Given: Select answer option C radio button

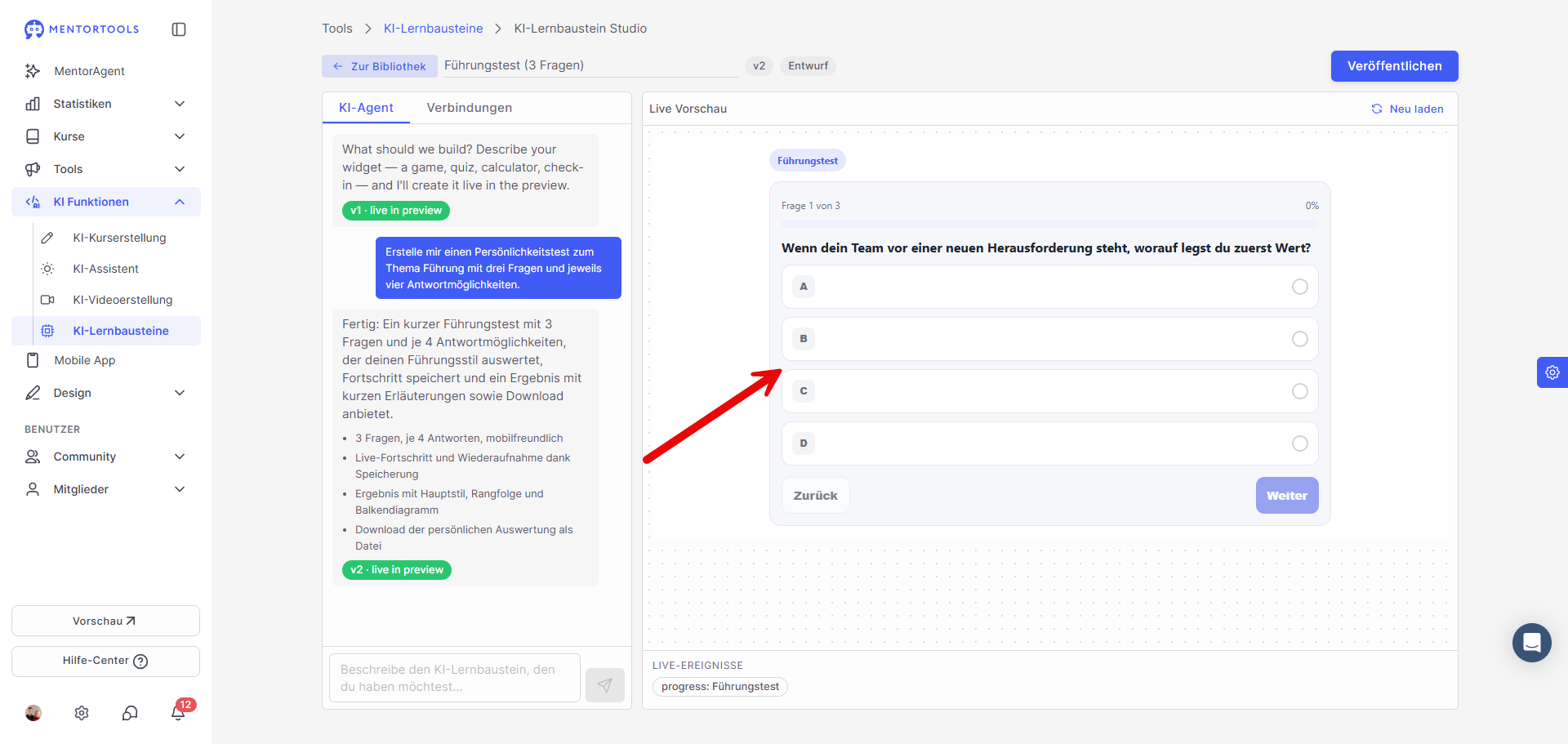Looking at the screenshot, I should pos(1300,391).
